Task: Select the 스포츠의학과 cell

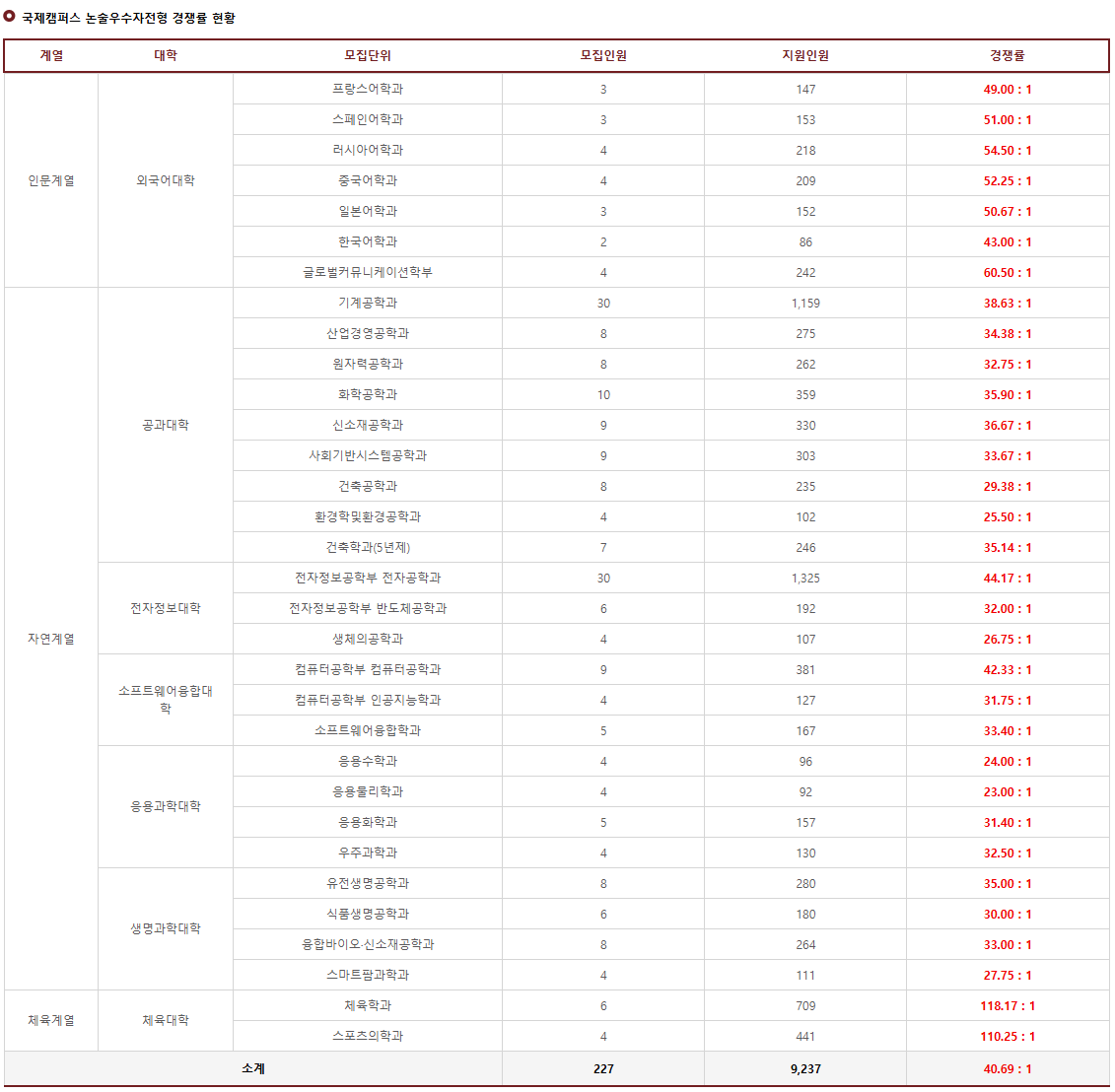Action: (368, 1037)
